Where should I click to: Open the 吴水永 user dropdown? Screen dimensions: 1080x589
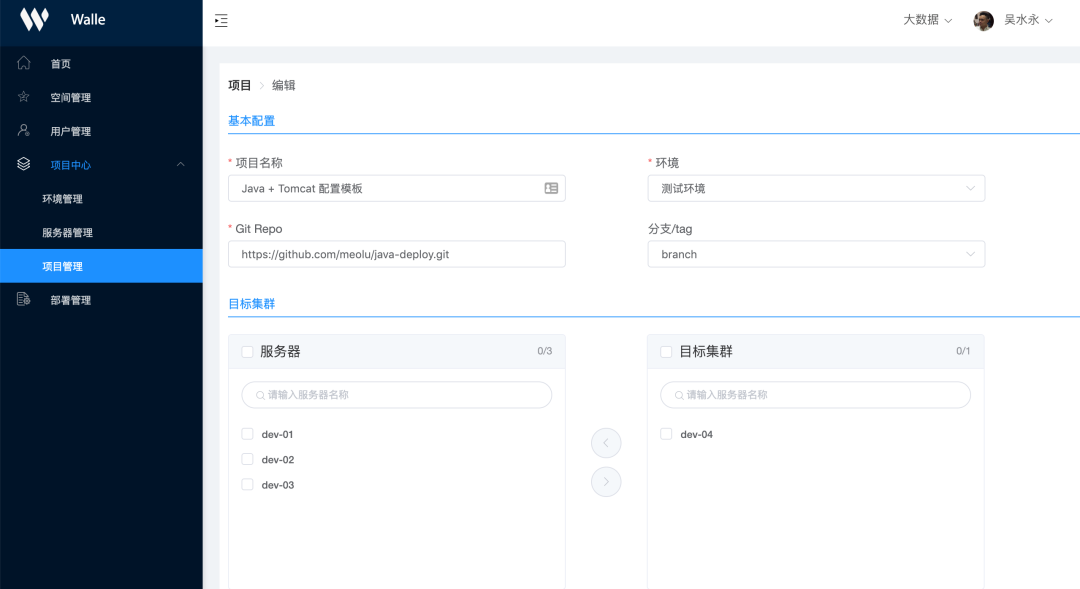pyautogui.click(x=1028, y=20)
